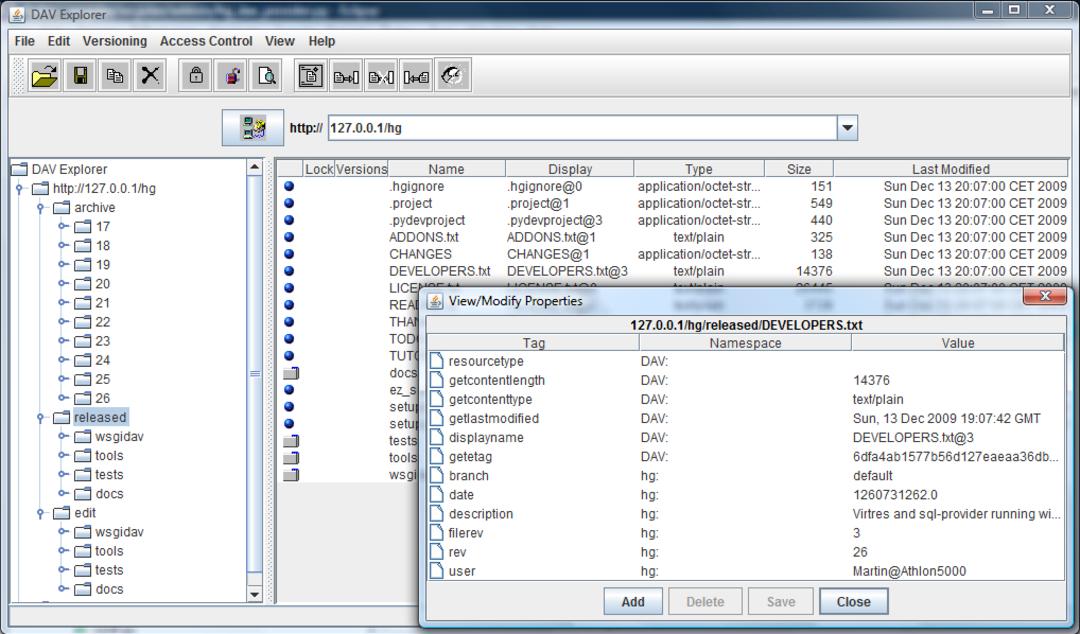Expand the wsgidav folder under released
This screenshot has height=634, width=1080.
[62, 436]
